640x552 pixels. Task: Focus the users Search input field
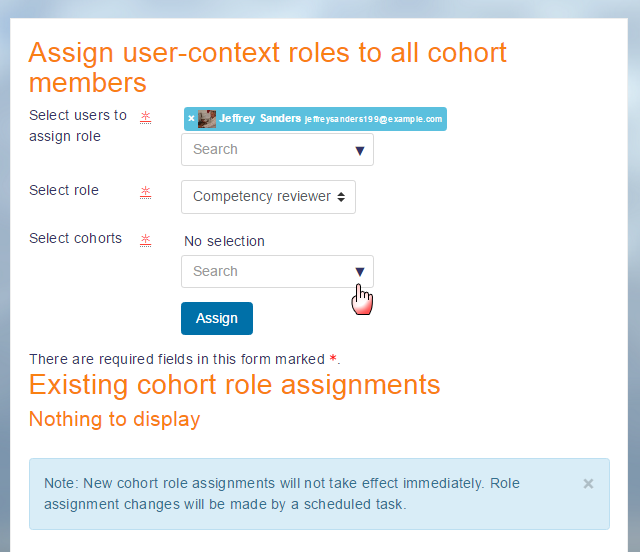click(x=265, y=150)
